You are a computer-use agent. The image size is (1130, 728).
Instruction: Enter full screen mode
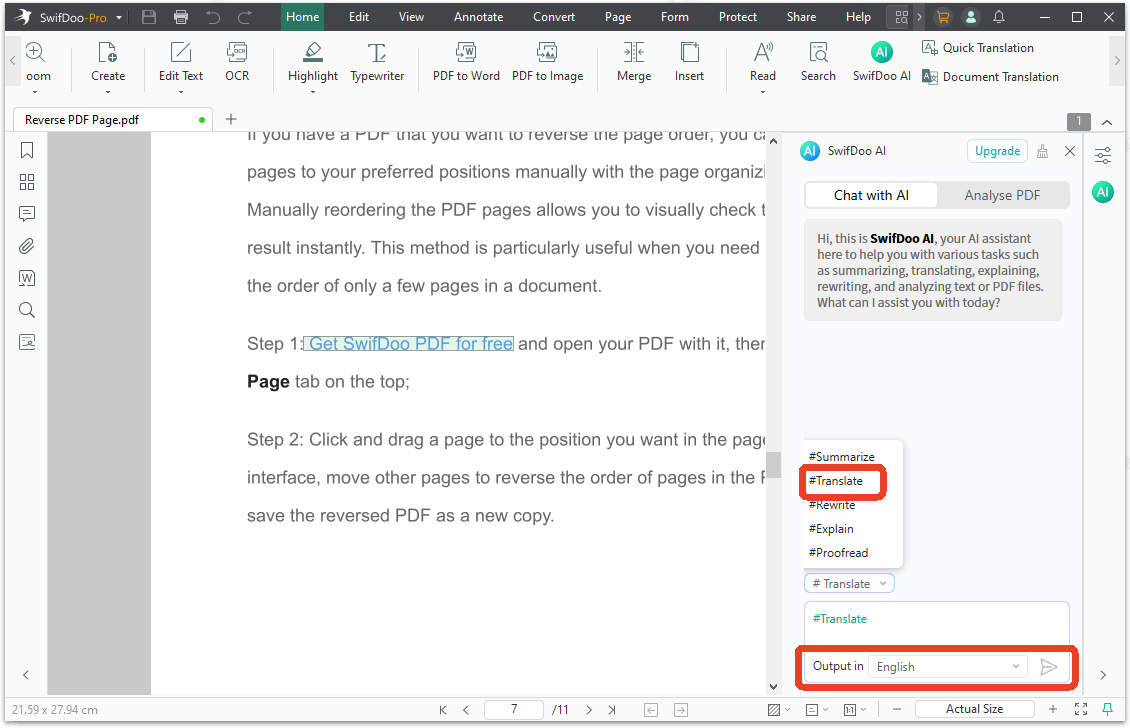click(x=1080, y=709)
